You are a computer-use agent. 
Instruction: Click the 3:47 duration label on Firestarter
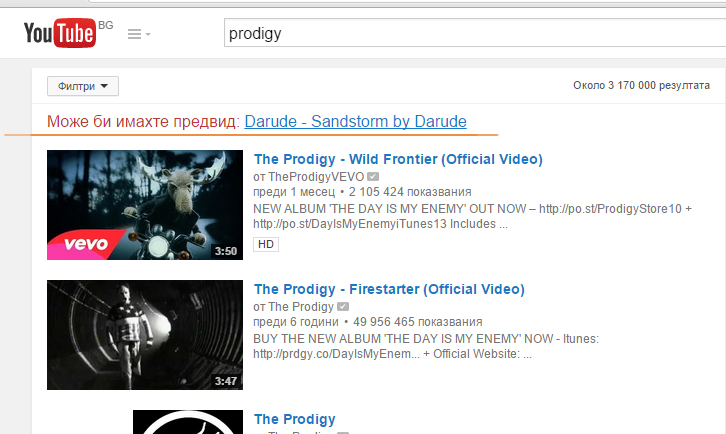226,381
